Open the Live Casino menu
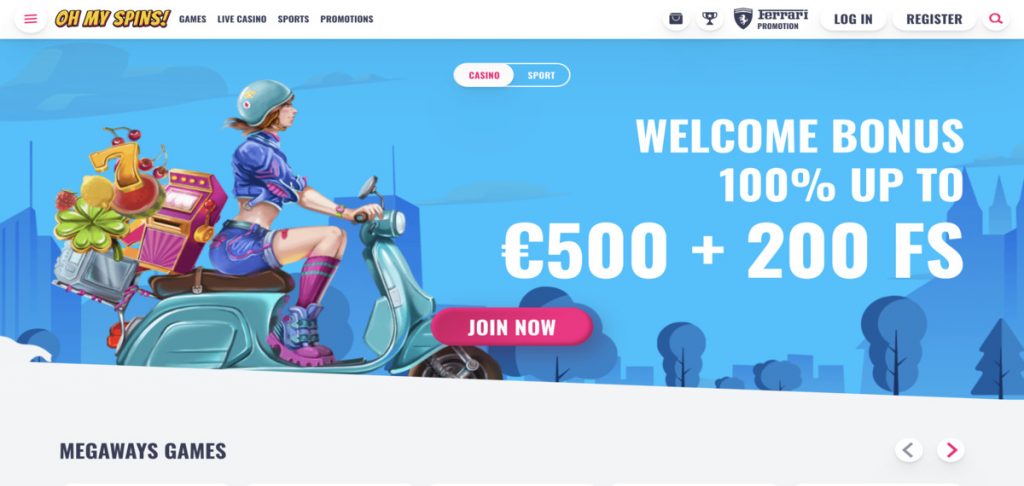Viewport: 1024px width, 486px height. pos(242,19)
